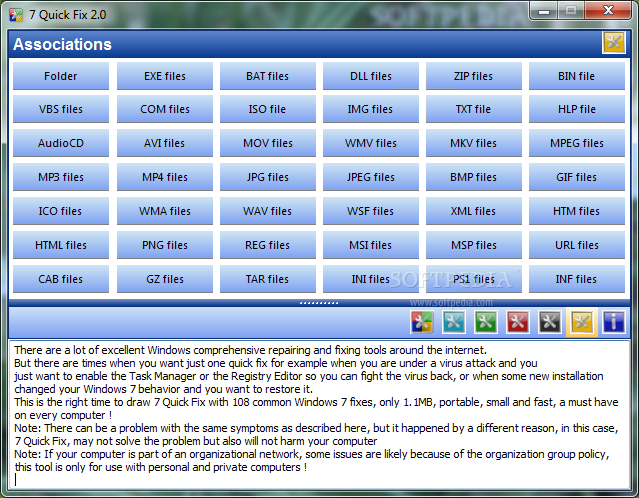Viewport: 639px width, 498px height.
Task: Repair PNG files association
Action: [165, 245]
